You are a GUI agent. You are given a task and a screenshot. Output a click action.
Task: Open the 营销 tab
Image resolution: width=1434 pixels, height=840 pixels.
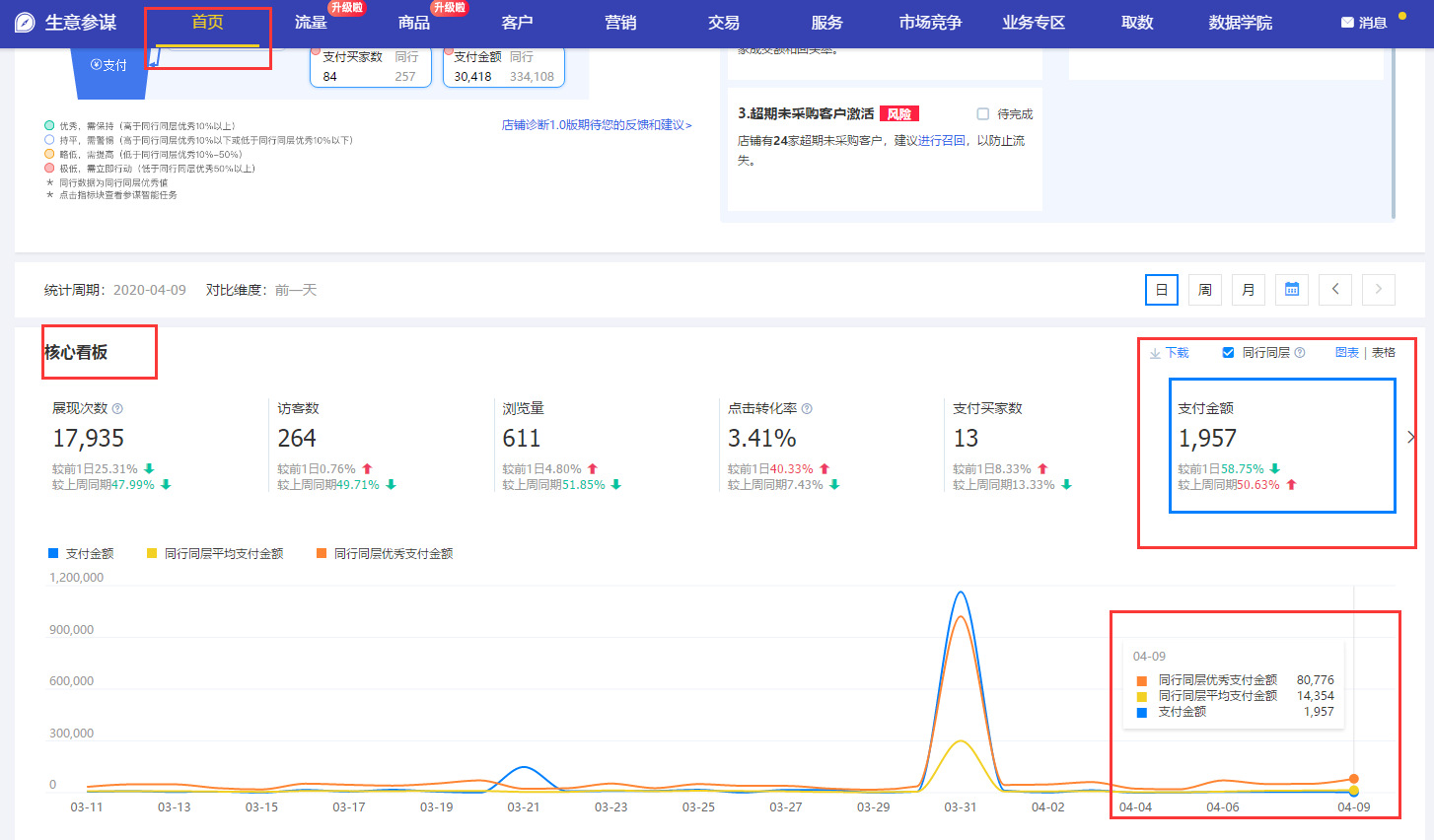click(x=620, y=23)
